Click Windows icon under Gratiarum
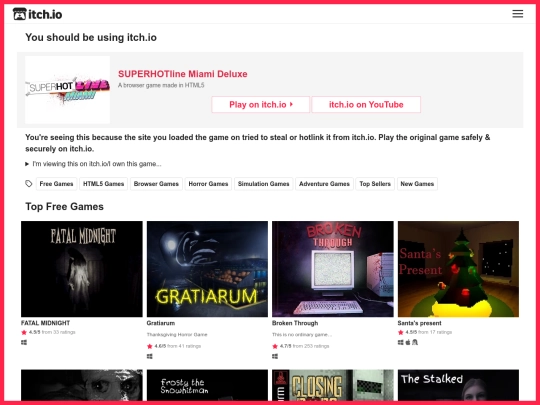 149,356
